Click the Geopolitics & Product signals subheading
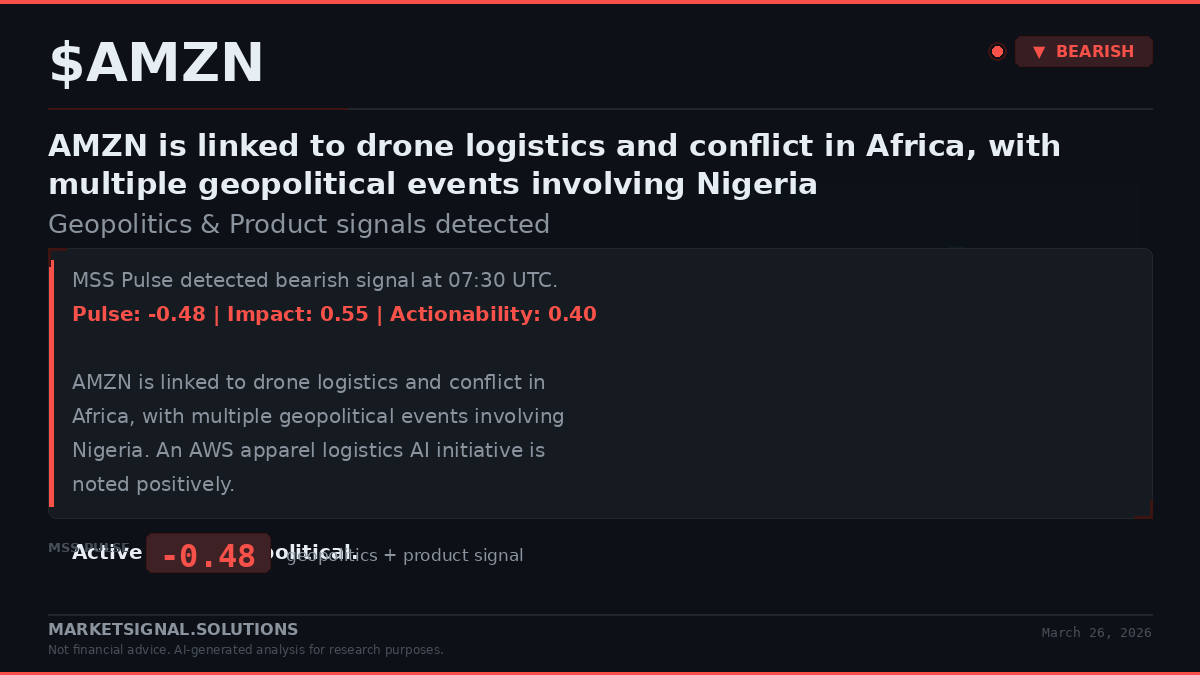1200x675 pixels. coord(299,224)
